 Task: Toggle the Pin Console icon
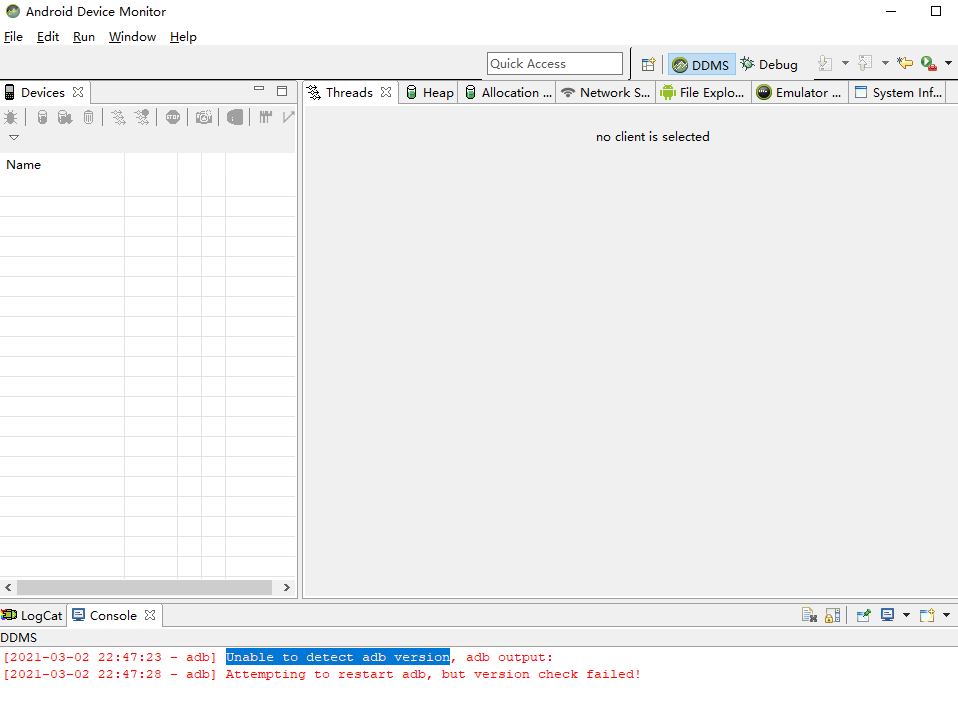pyautogui.click(x=863, y=615)
